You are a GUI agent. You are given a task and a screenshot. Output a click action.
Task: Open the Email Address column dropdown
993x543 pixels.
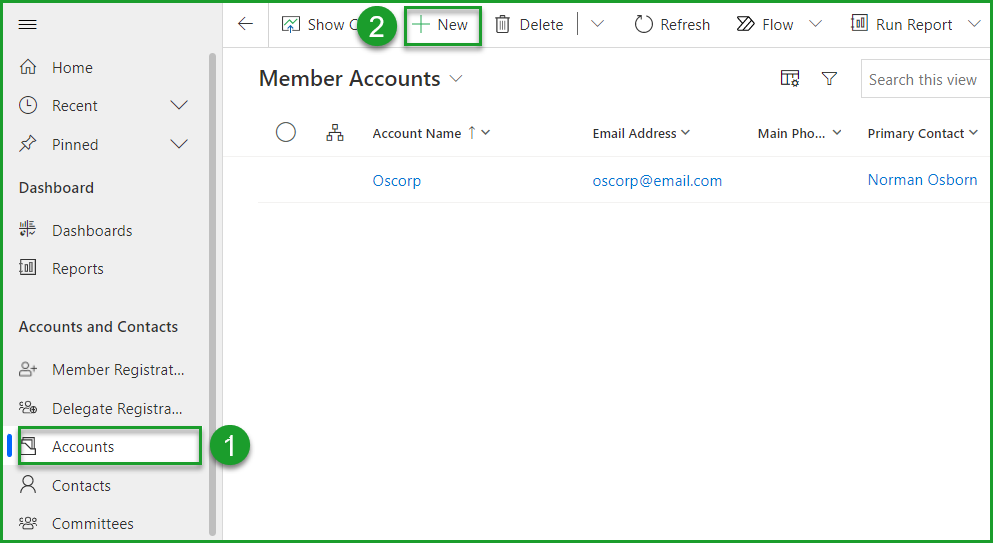(x=686, y=133)
